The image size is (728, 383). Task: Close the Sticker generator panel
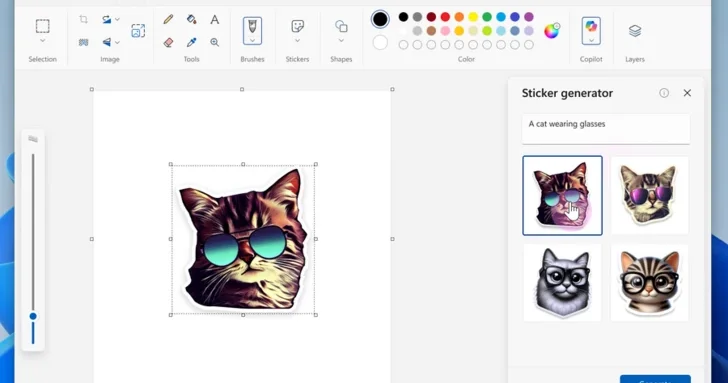click(687, 93)
